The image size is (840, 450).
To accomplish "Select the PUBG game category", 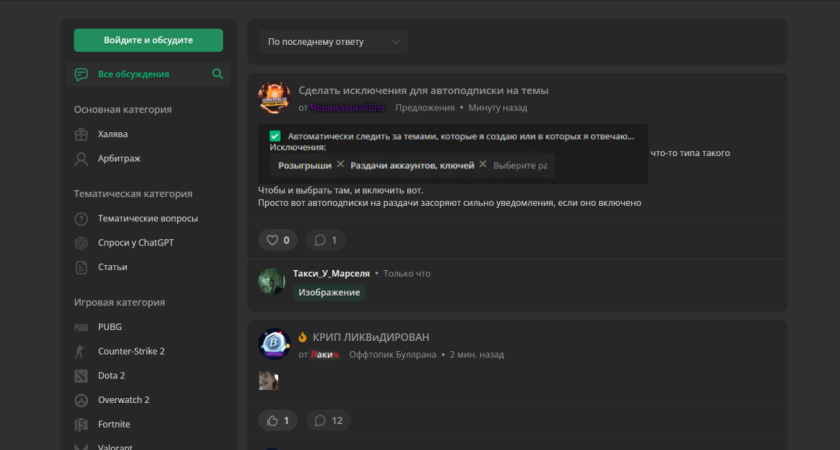I will click(110, 327).
